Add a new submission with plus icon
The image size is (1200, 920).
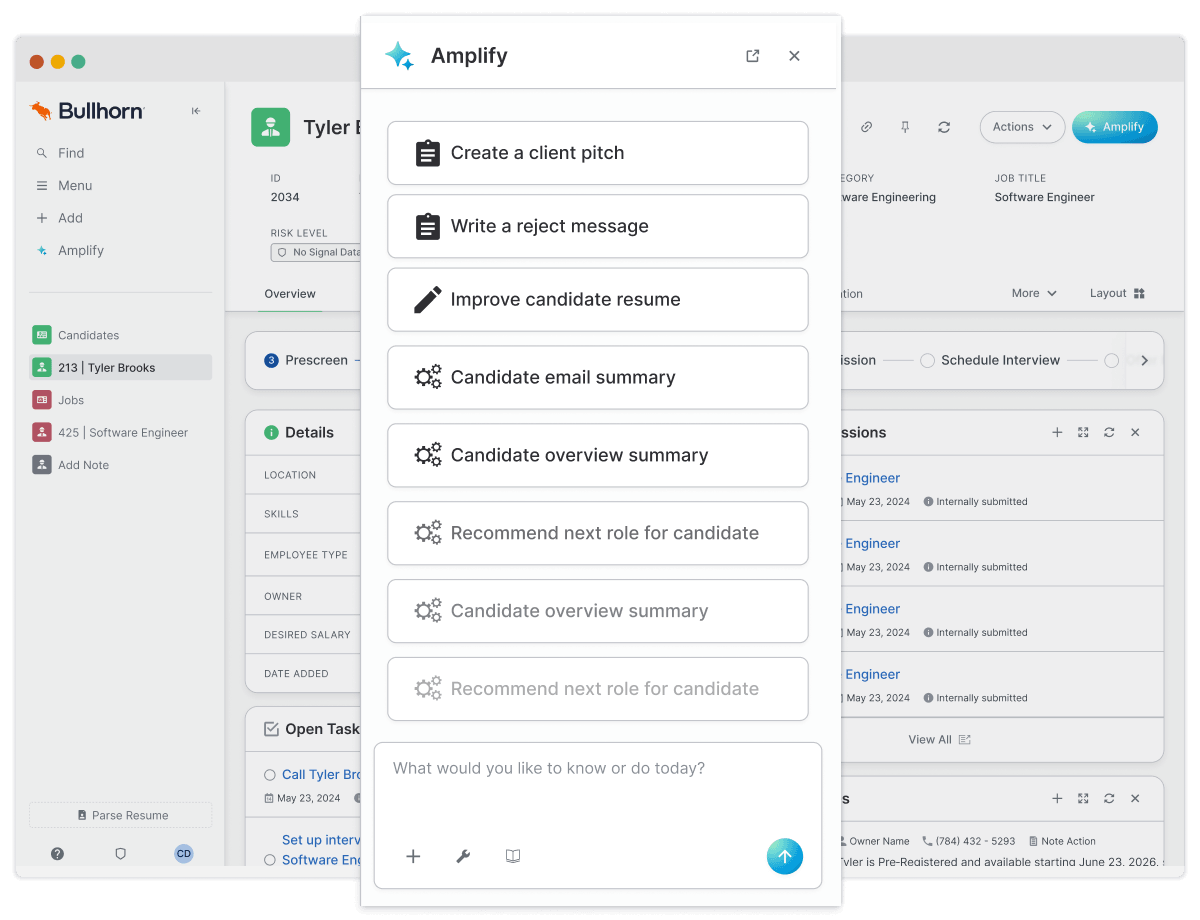click(1057, 432)
